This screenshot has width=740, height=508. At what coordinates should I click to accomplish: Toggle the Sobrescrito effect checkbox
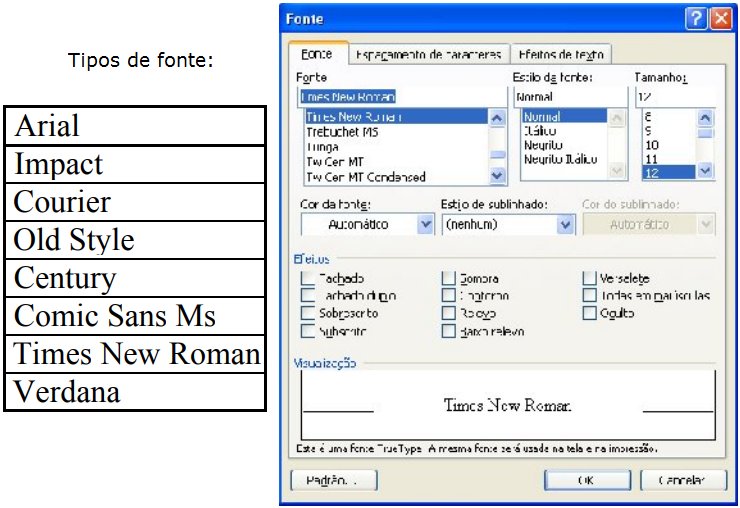[x=308, y=313]
